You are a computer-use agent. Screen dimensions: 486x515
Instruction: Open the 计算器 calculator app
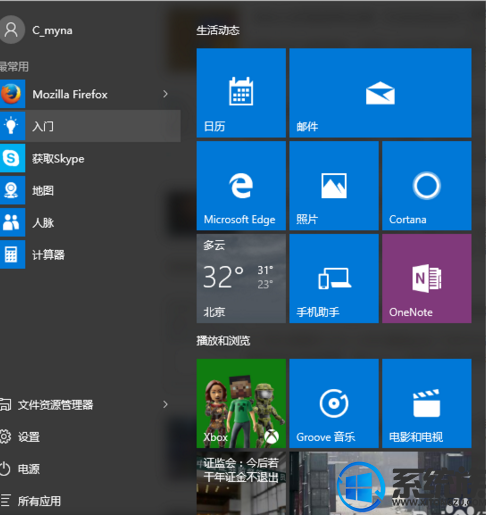tap(90, 254)
